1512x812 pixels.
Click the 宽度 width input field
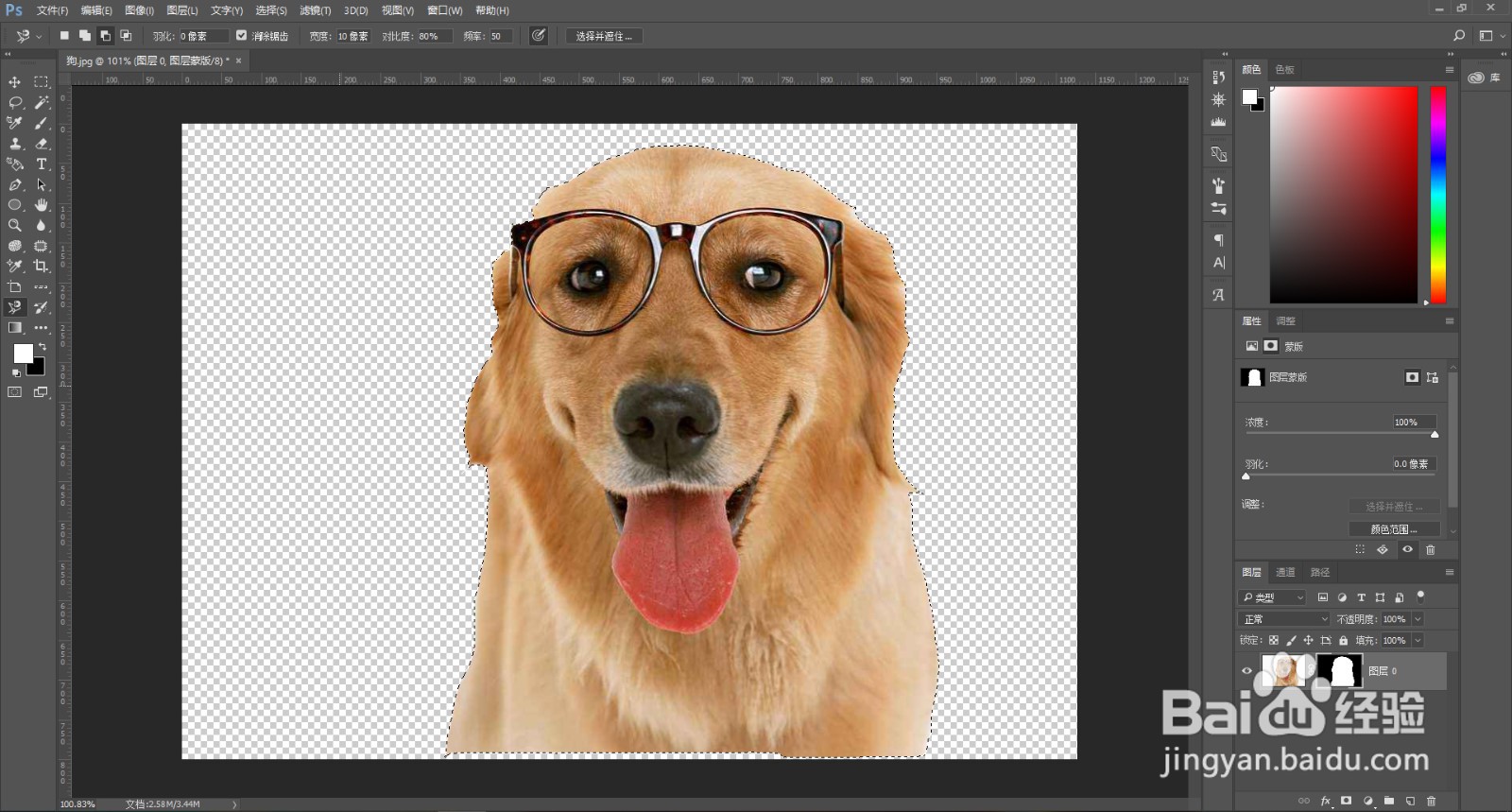353,36
